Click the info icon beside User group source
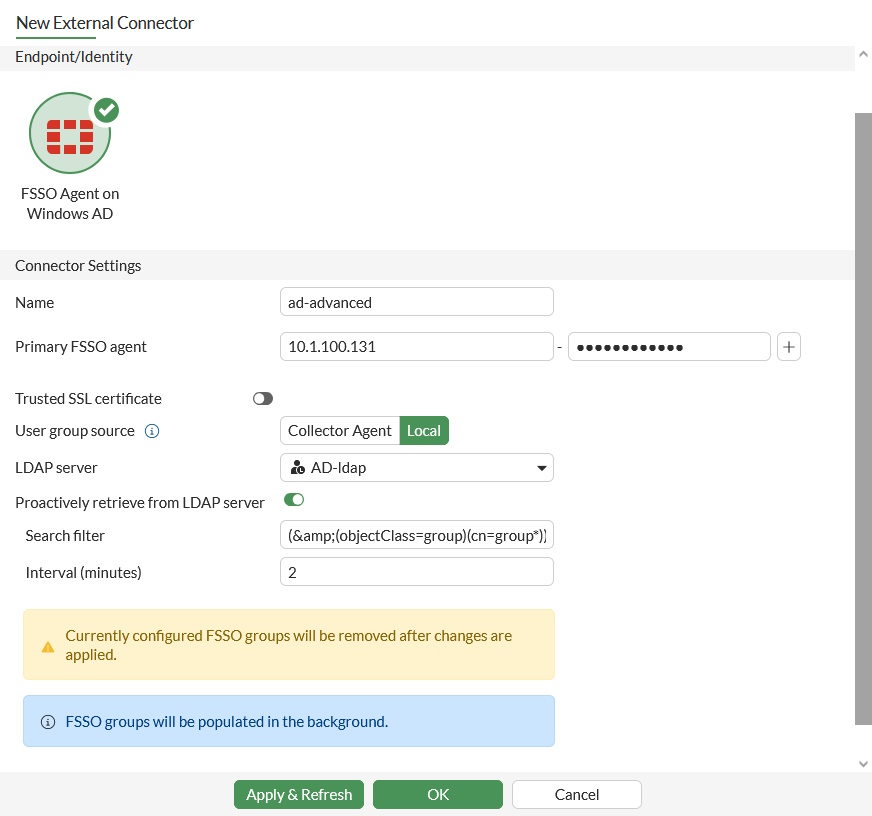The image size is (872, 816). (x=151, y=431)
